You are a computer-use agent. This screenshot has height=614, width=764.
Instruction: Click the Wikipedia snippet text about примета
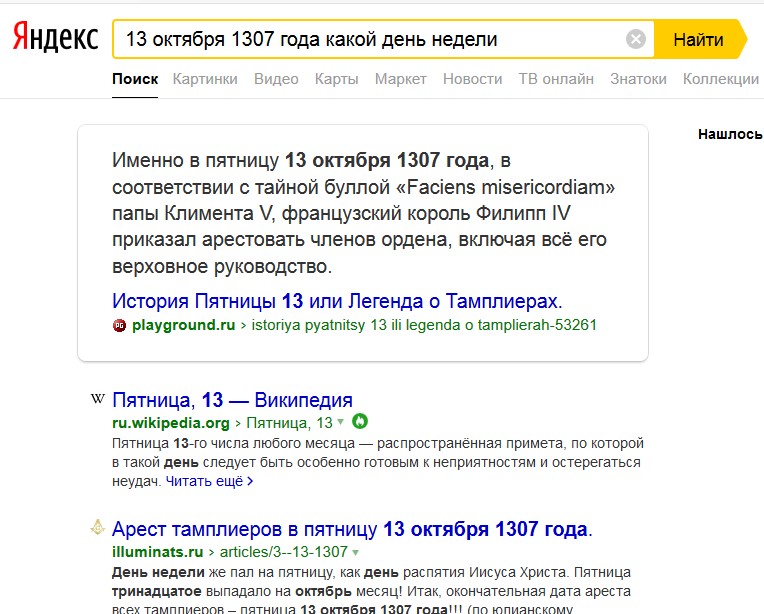(x=378, y=462)
